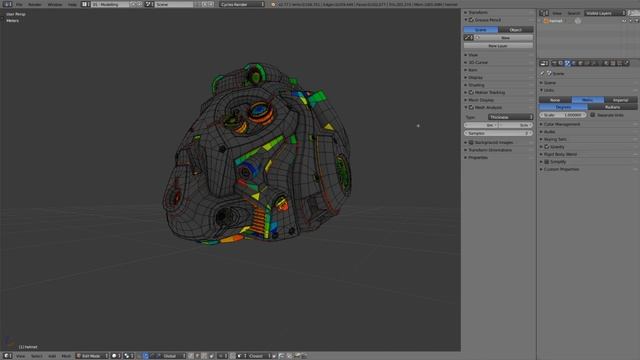The width and height of the screenshot is (640, 360).
Task: Click the Mesh Analysis minimum value field
Action: point(481,125)
